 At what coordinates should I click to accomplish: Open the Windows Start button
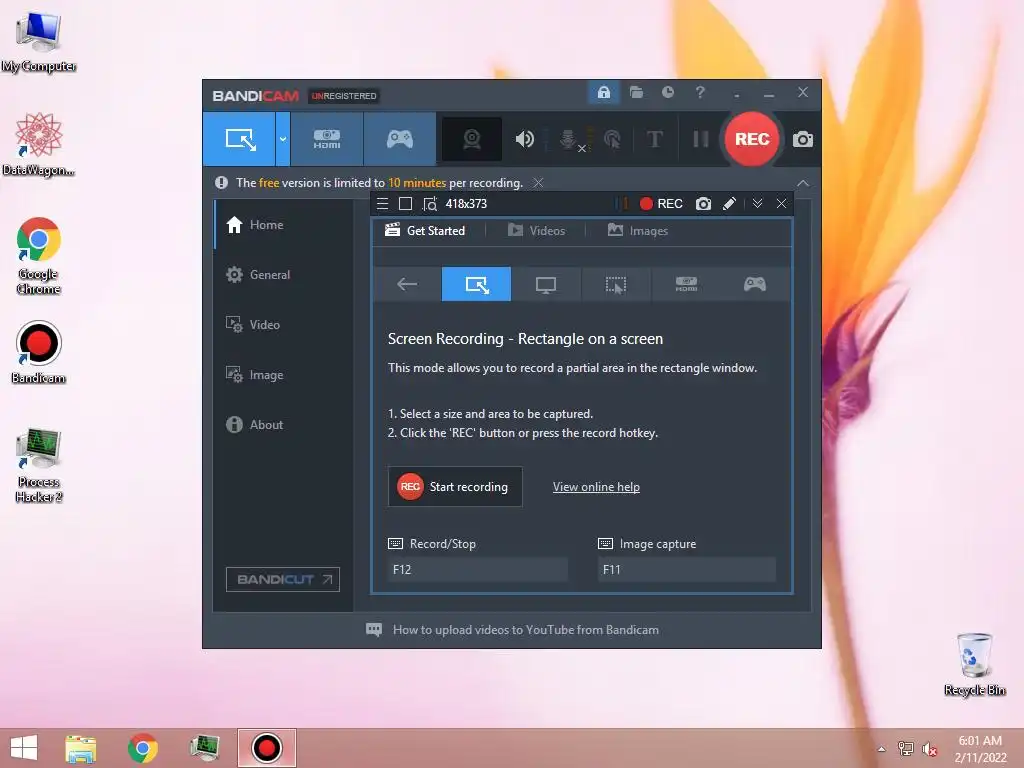click(x=24, y=748)
